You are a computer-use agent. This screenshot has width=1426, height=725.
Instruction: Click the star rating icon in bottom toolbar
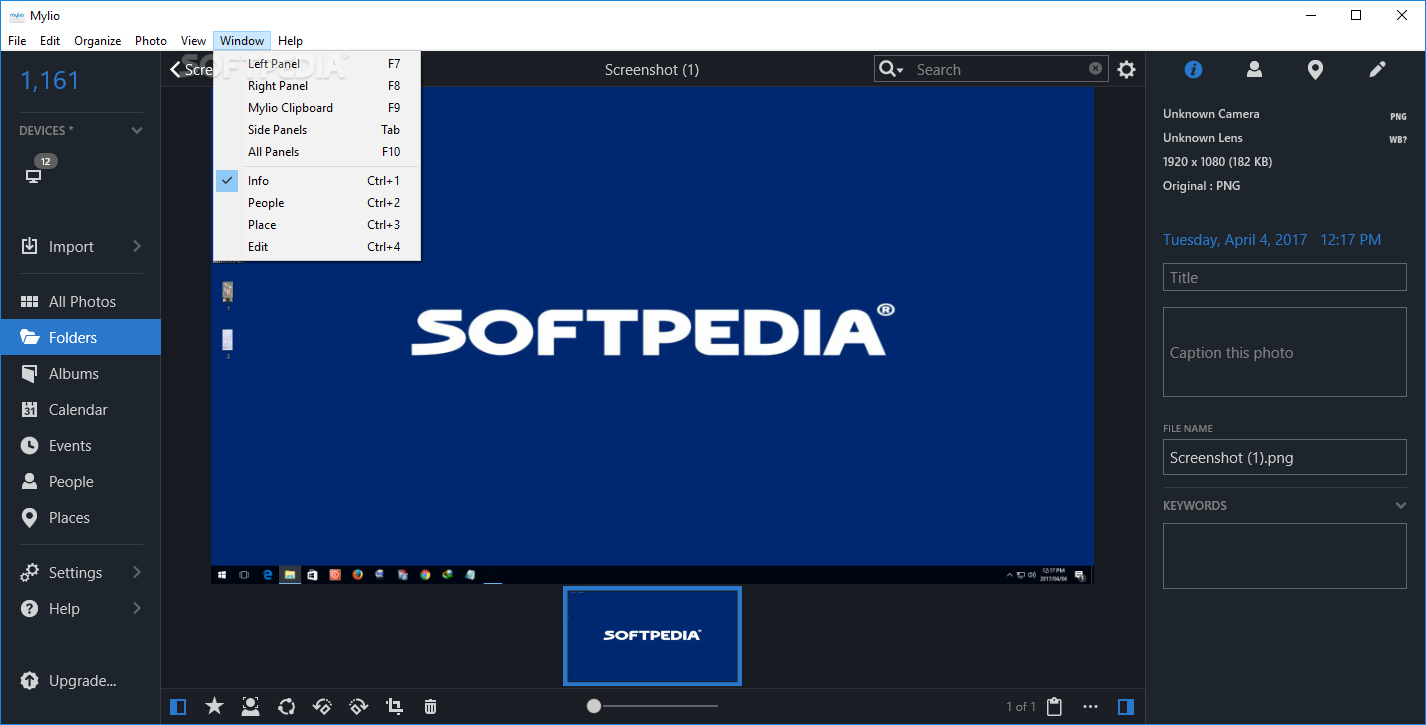[214, 707]
